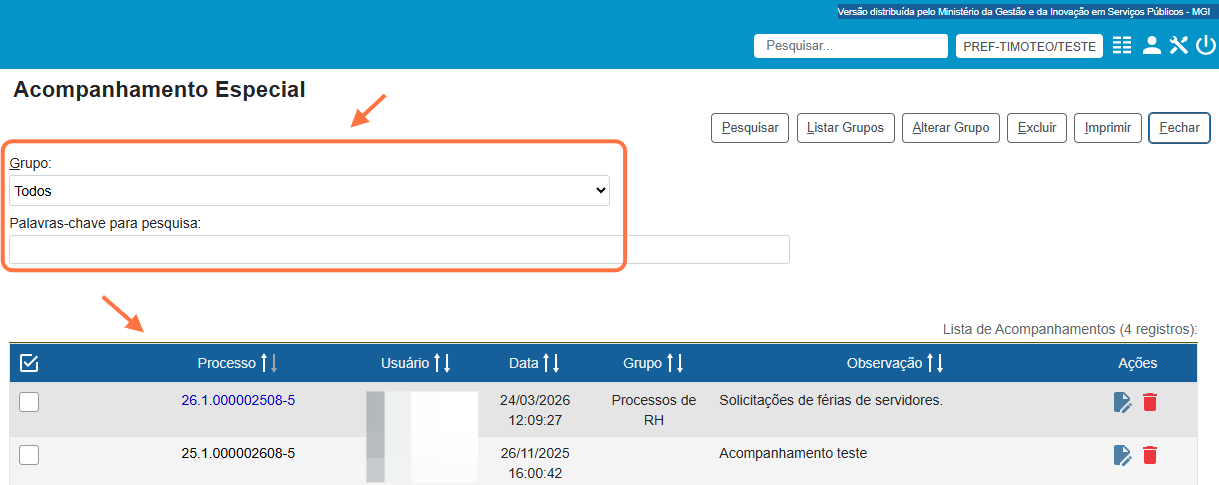Click the PREF-TIMOTEO/TESTE unit selector
Screen dimensions: 1219x485
pos(1029,46)
